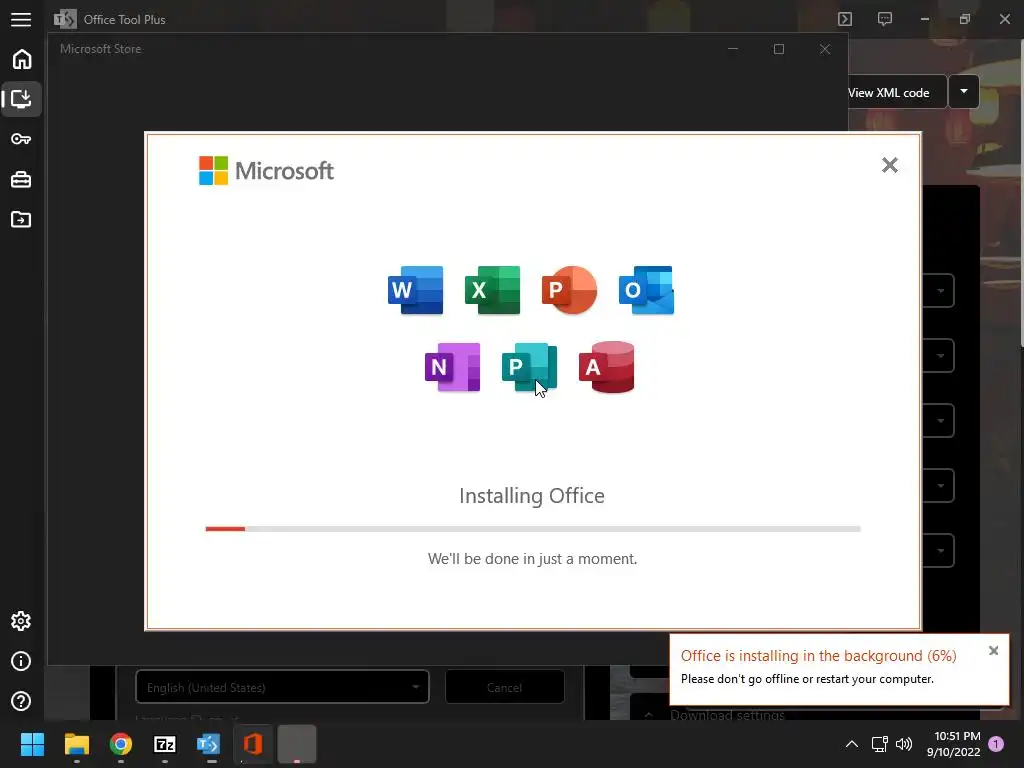The image size is (1024, 768).
Task: Click the Publisher icon in the installer
Action: 530,367
